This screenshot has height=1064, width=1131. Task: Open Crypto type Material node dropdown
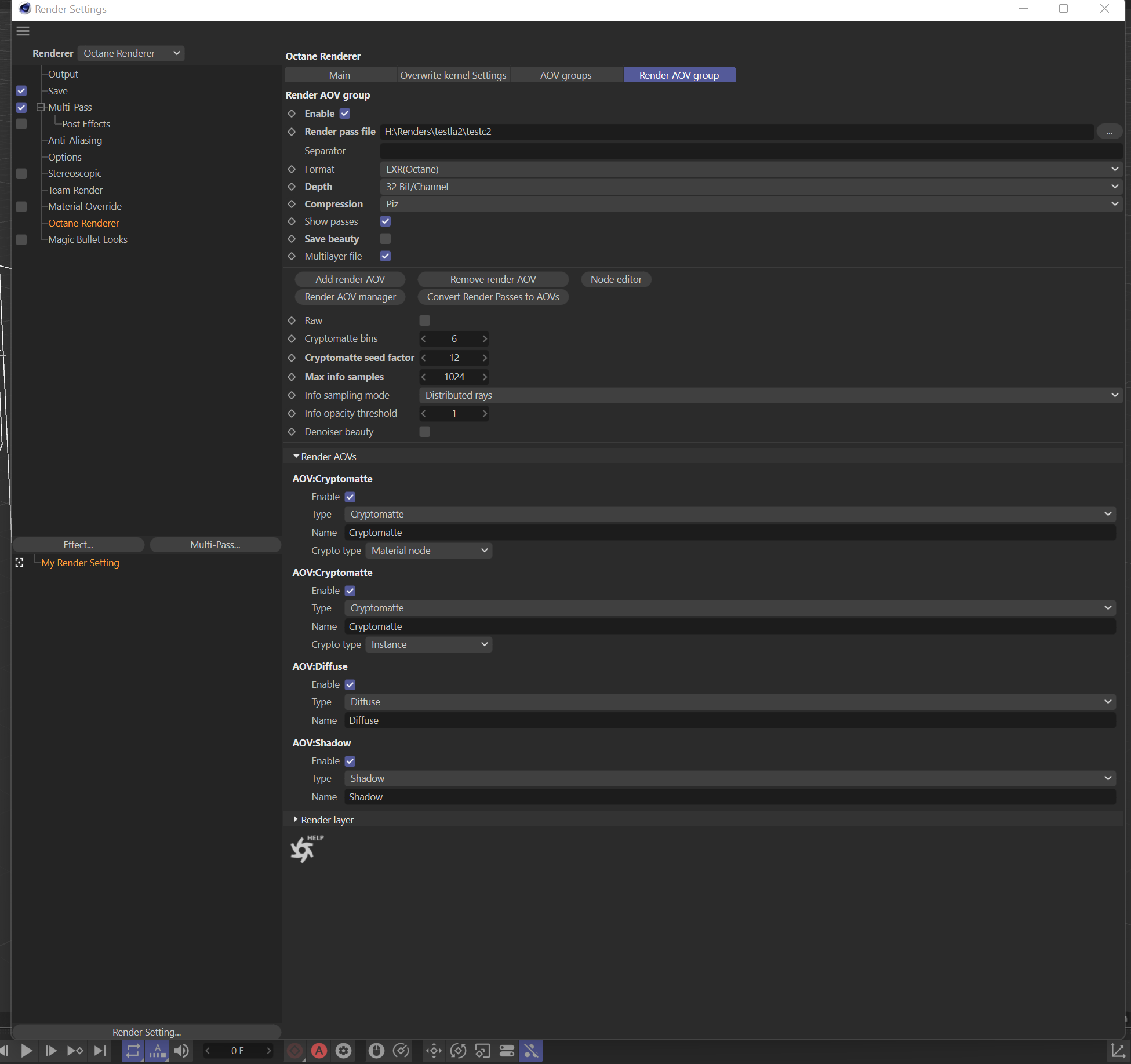pos(429,551)
